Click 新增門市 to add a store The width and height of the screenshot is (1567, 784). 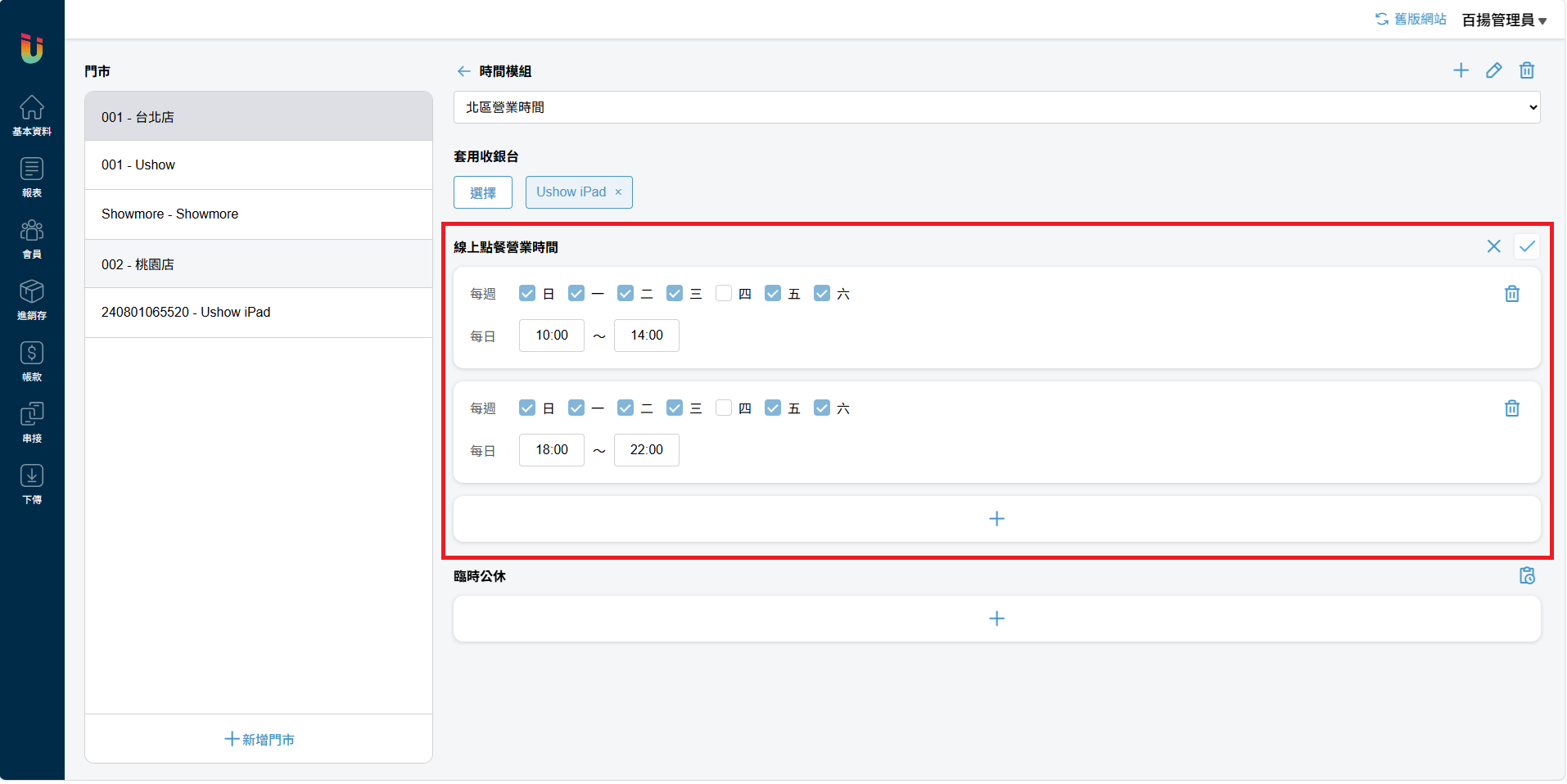pos(259,739)
